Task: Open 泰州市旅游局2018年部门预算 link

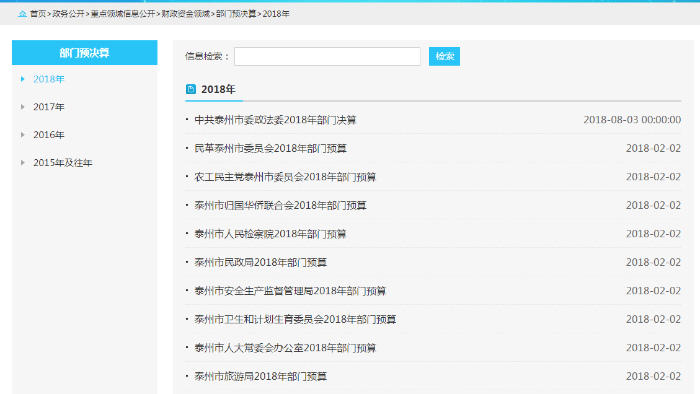Action: point(260,377)
